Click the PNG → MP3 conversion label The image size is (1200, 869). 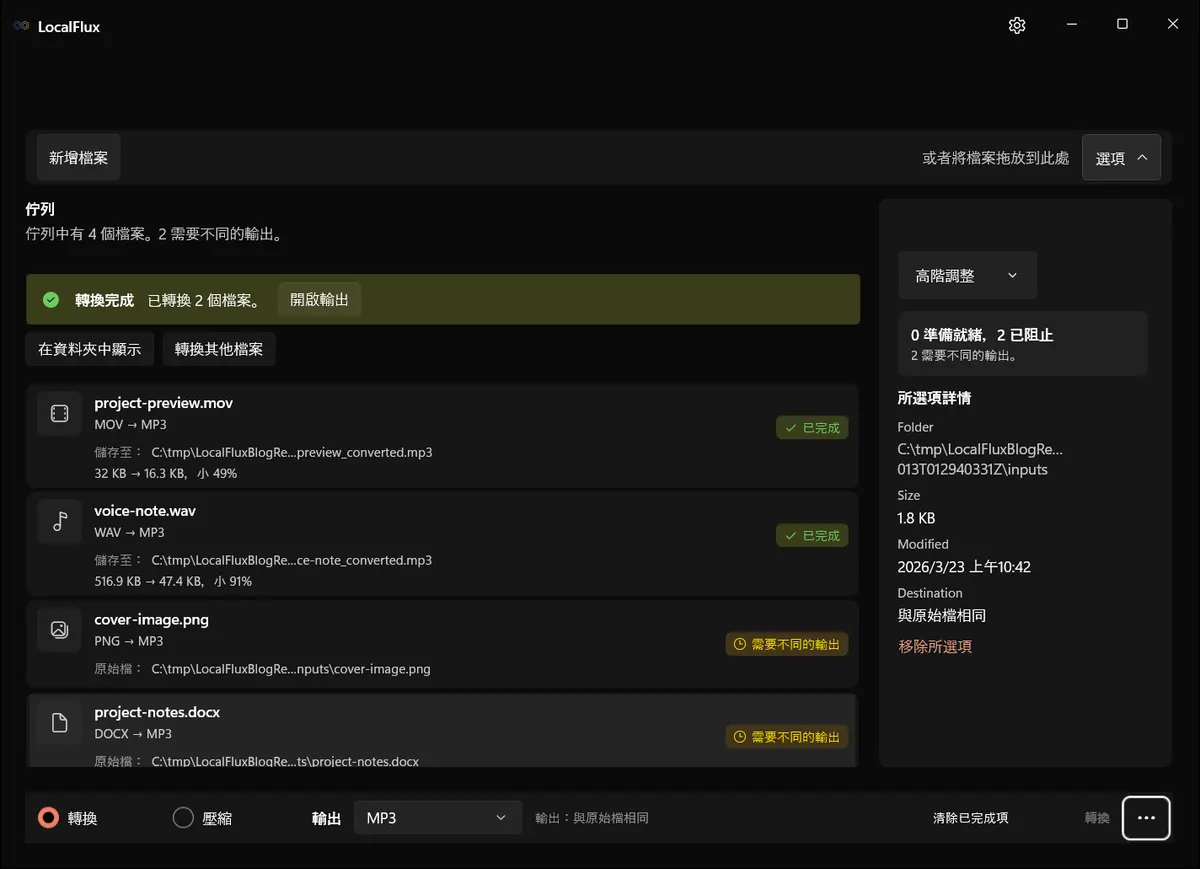[x=129, y=641]
